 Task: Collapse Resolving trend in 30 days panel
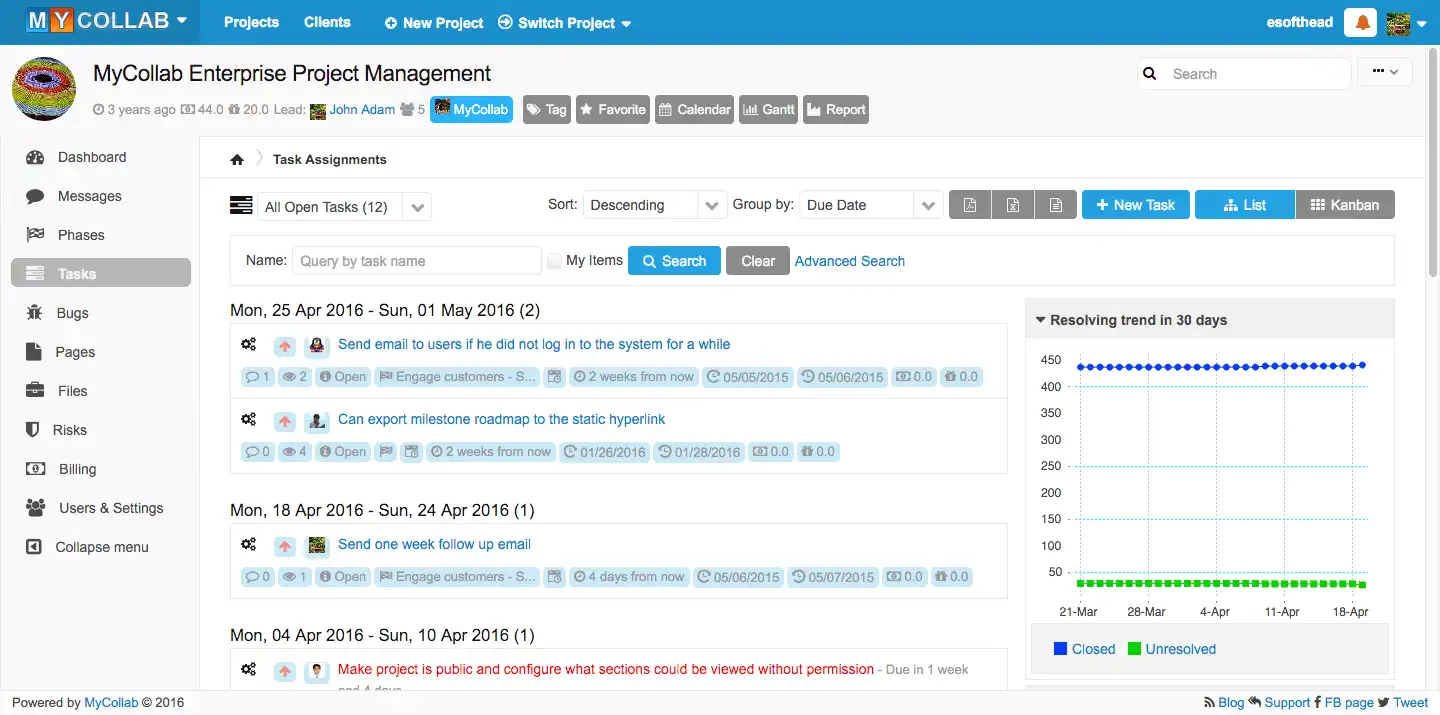click(x=1040, y=320)
